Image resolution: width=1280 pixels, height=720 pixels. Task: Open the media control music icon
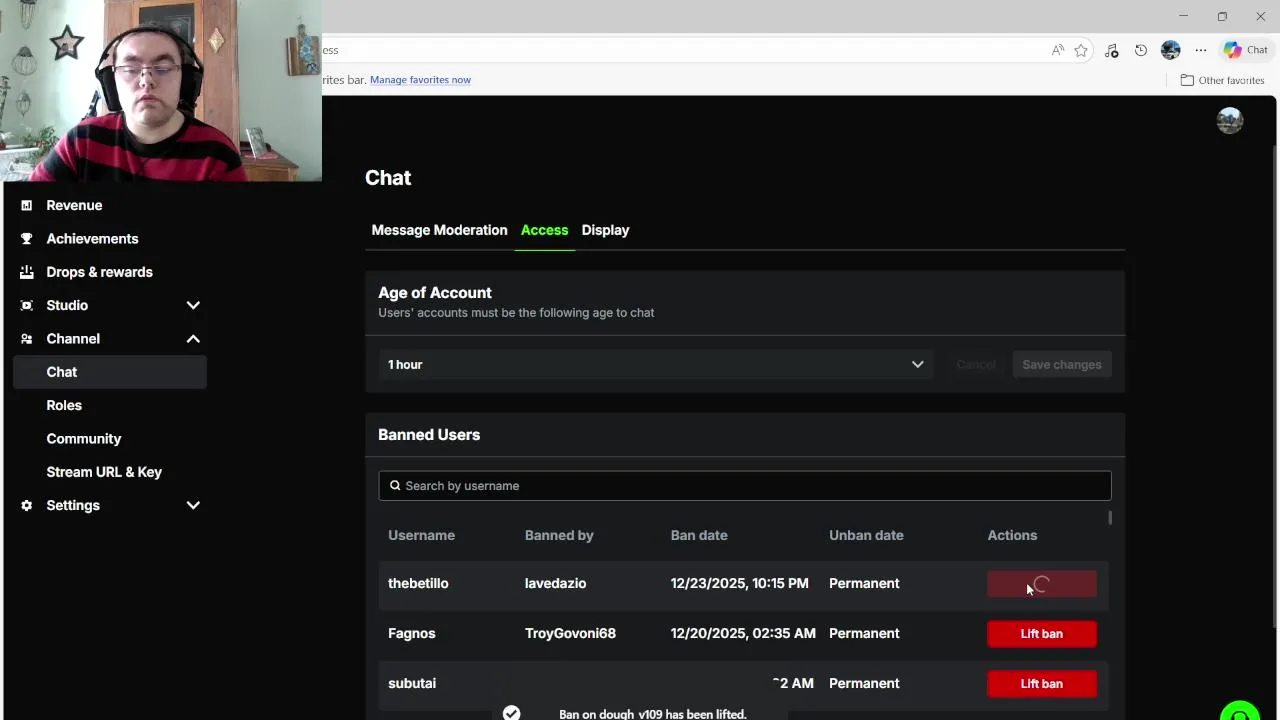1111,50
